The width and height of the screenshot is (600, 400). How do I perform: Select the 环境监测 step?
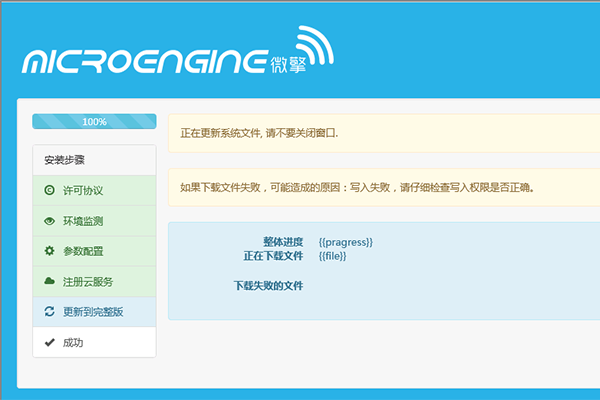tap(95, 221)
